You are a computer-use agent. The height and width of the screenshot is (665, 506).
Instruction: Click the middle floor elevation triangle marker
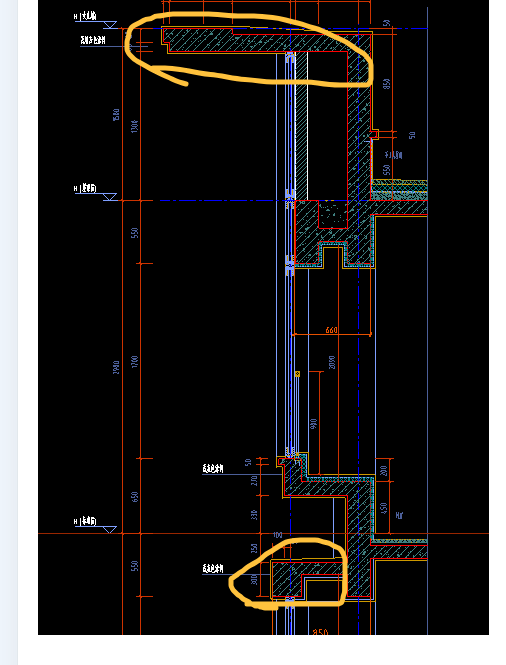coord(110,197)
